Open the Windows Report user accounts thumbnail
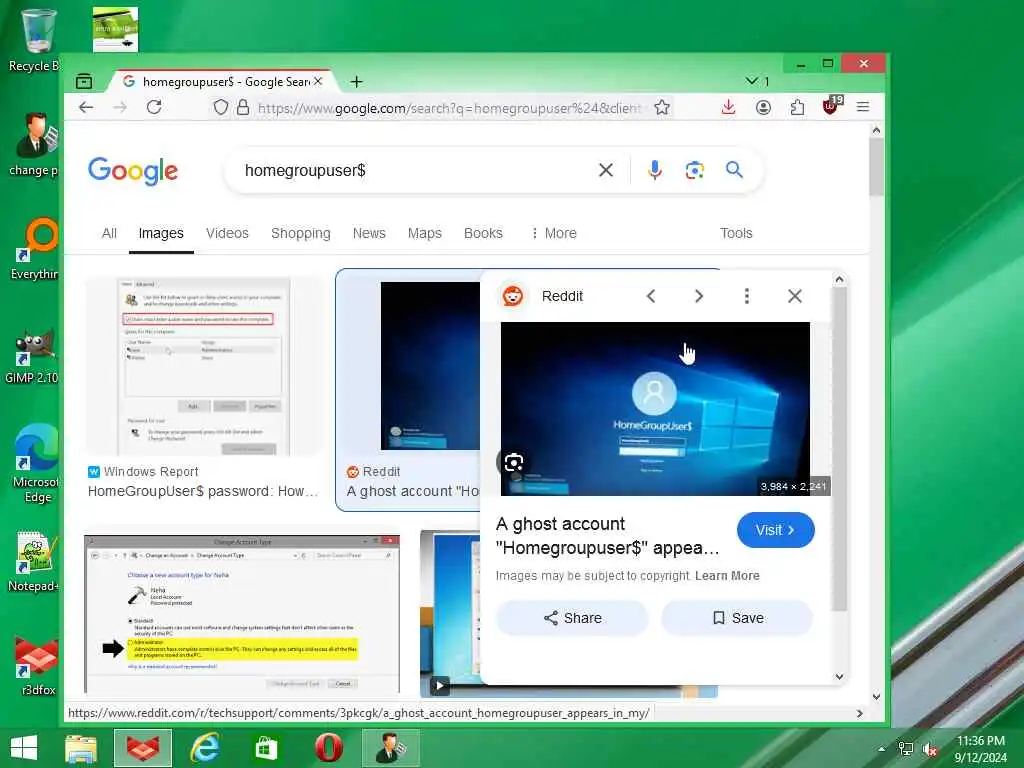This screenshot has height=768, width=1024. click(204, 366)
